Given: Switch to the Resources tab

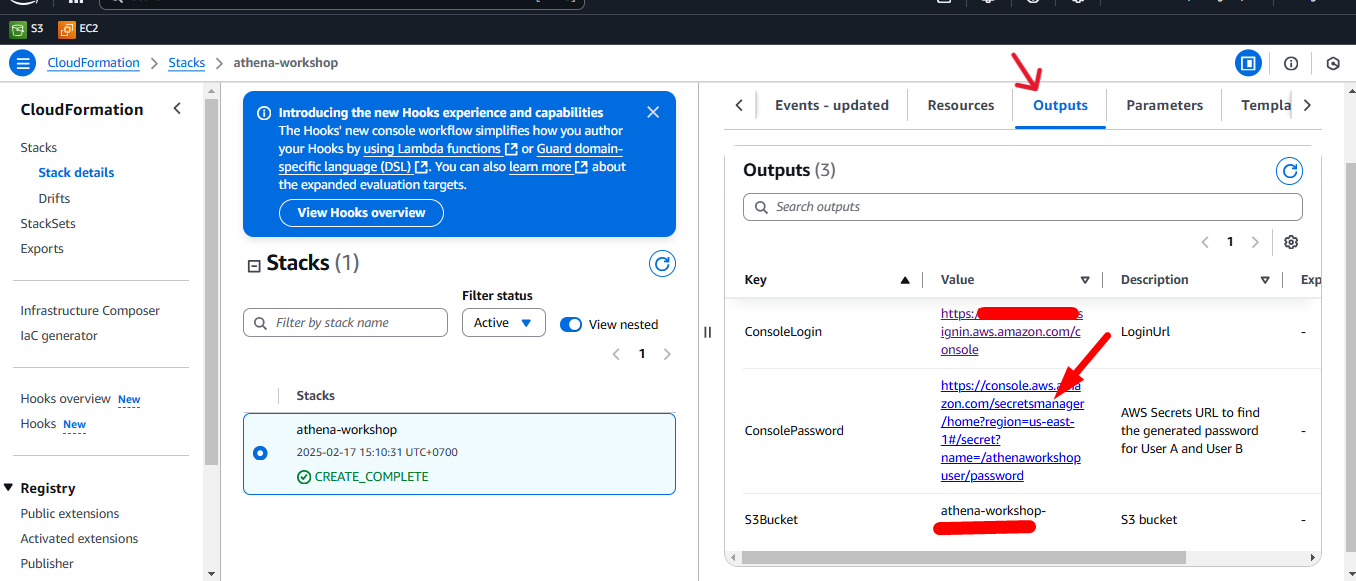Looking at the screenshot, I should tap(960, 105).
